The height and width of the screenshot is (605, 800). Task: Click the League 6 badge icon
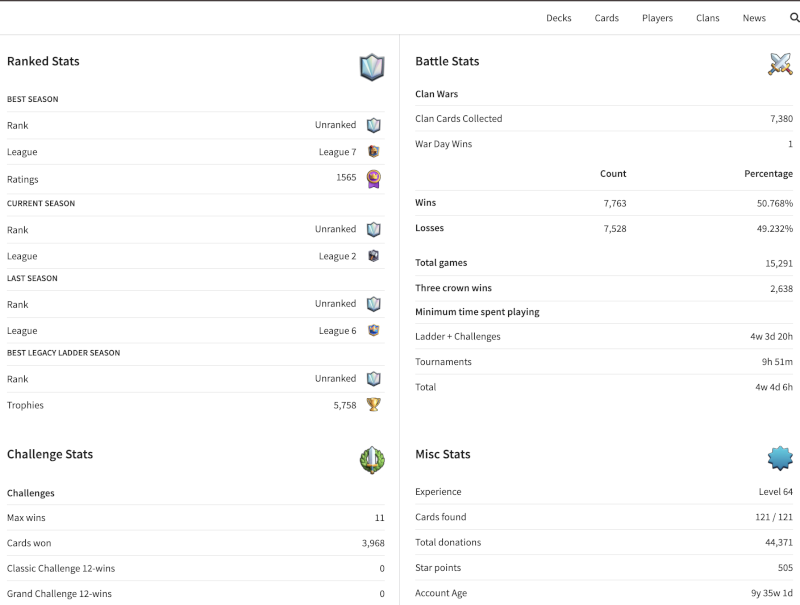[374, 331]
